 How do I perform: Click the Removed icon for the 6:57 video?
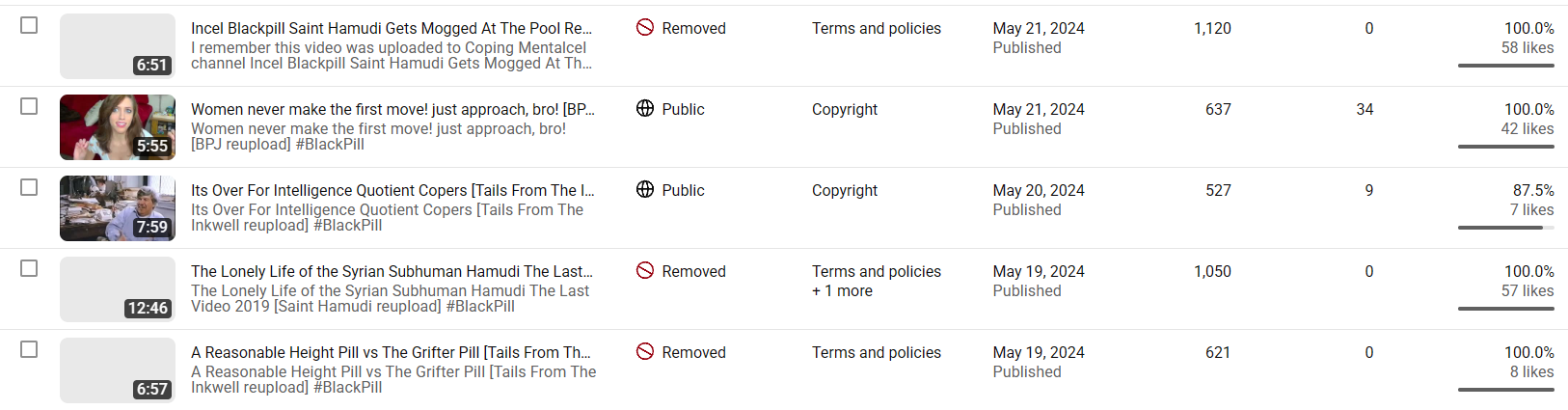(x=645, y=352)
